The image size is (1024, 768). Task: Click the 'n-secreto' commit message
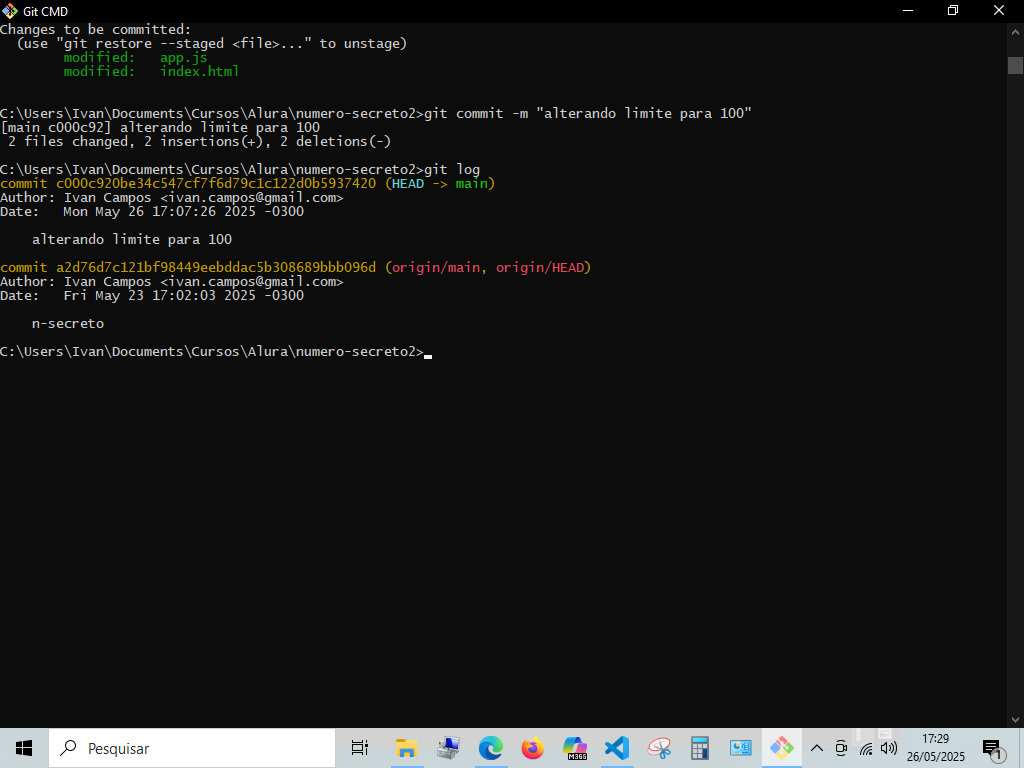coord(68,323)
